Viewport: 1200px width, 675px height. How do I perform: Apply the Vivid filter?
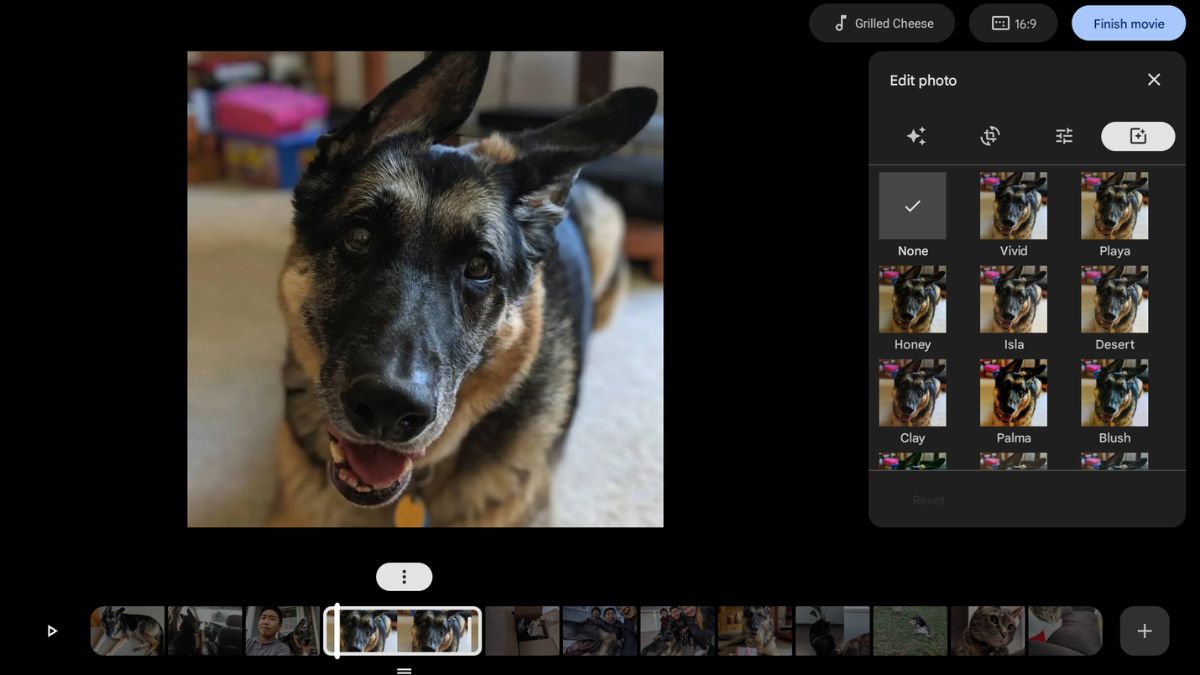point(1013,205)
